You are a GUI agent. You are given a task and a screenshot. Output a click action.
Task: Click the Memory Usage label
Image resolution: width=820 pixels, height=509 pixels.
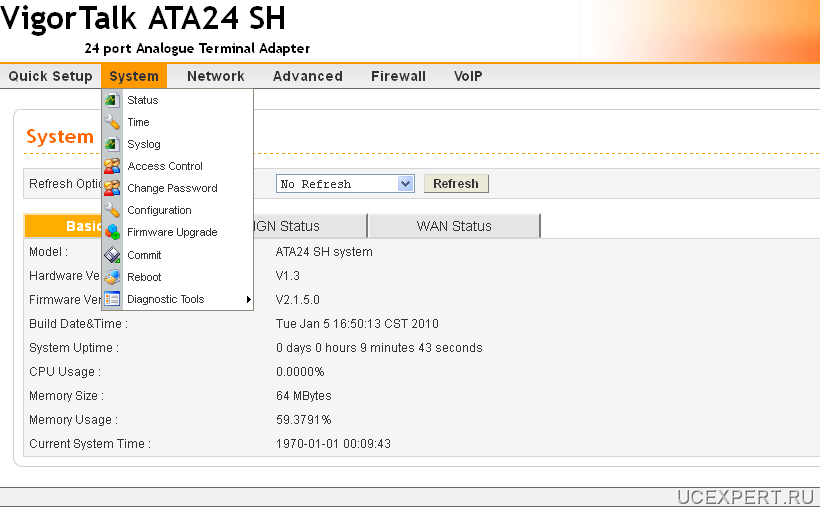73,420
